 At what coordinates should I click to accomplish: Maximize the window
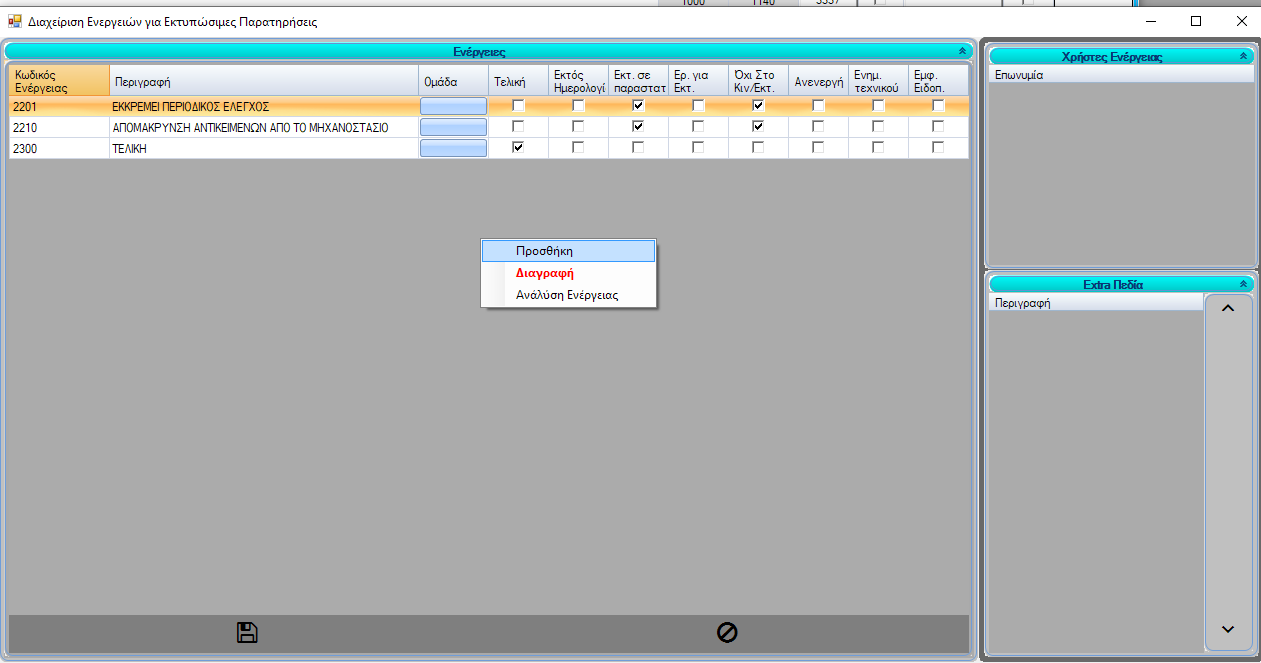tap(1196, 21)
